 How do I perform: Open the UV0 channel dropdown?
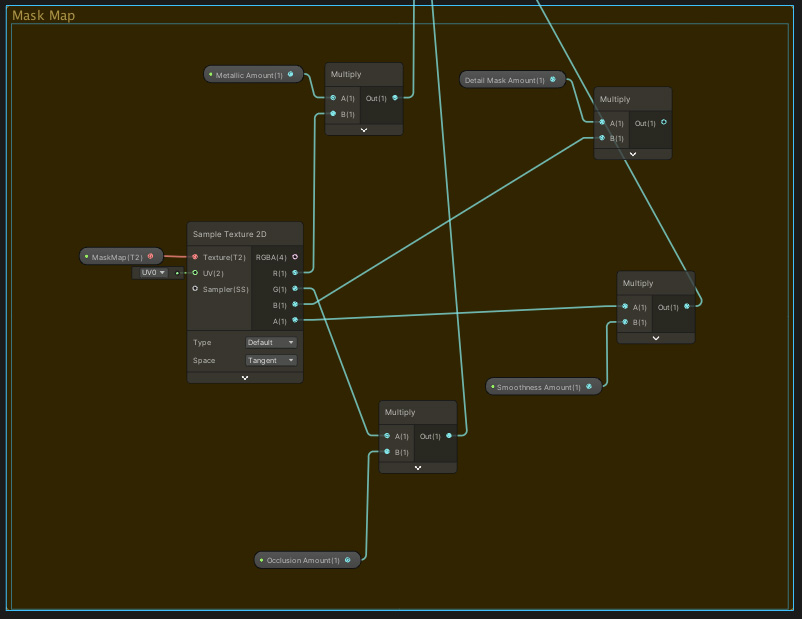[x=152, y=272]
